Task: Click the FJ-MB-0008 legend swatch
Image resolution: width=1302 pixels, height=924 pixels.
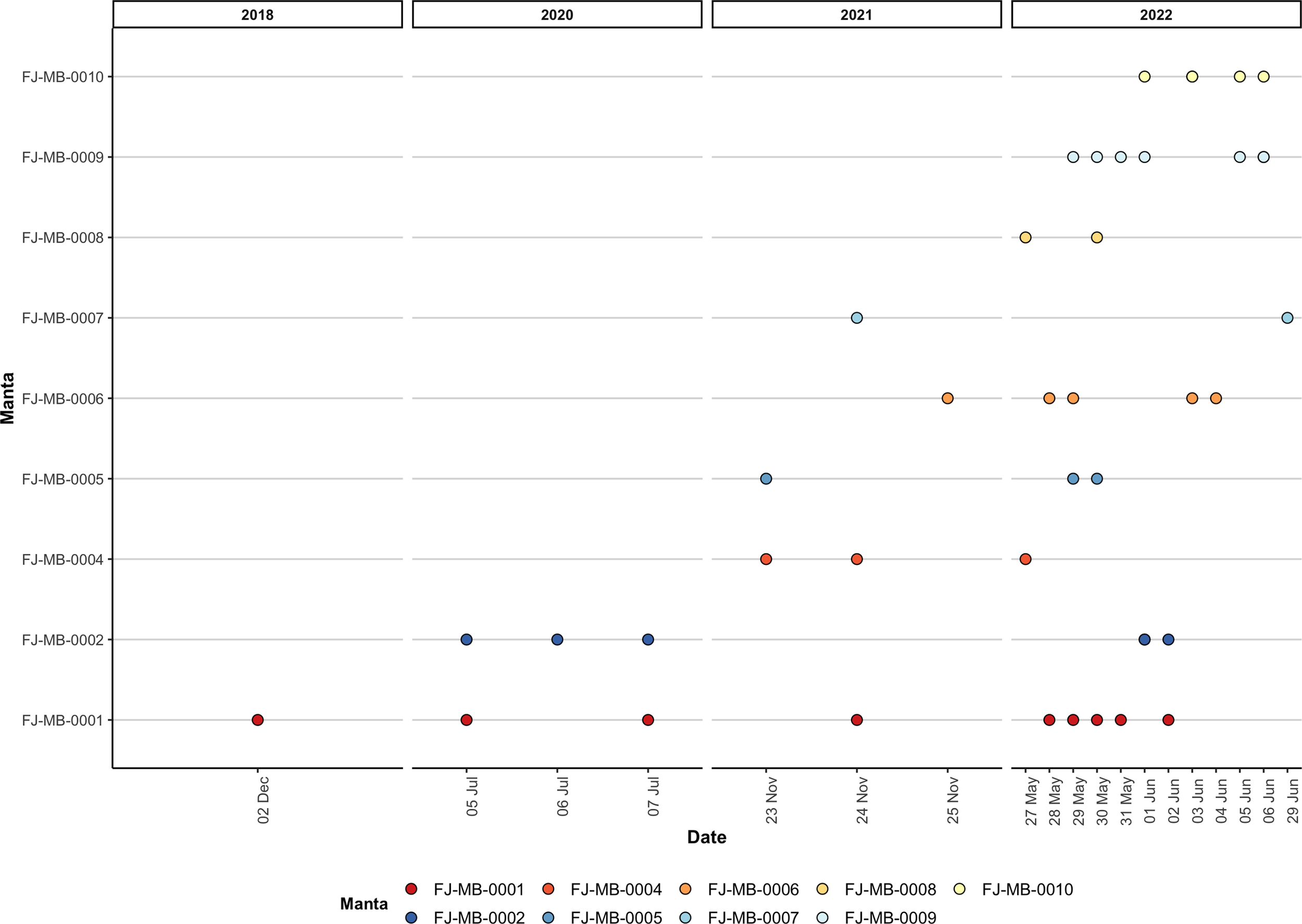Action: 822,889
